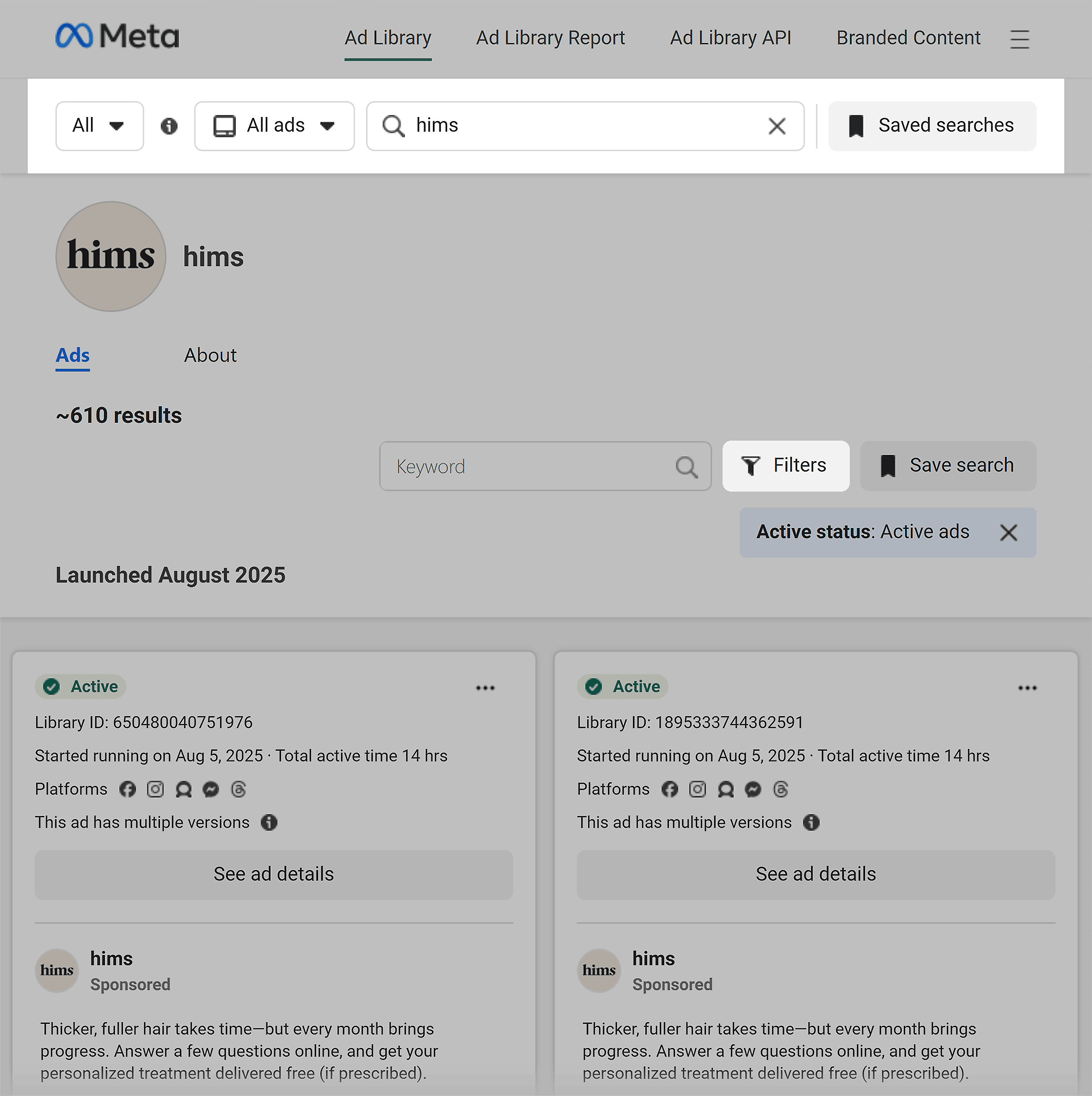Click Facebook platform icon on ad 1895333744362591
The image size is (1092, 1096).
pos(670,789)
